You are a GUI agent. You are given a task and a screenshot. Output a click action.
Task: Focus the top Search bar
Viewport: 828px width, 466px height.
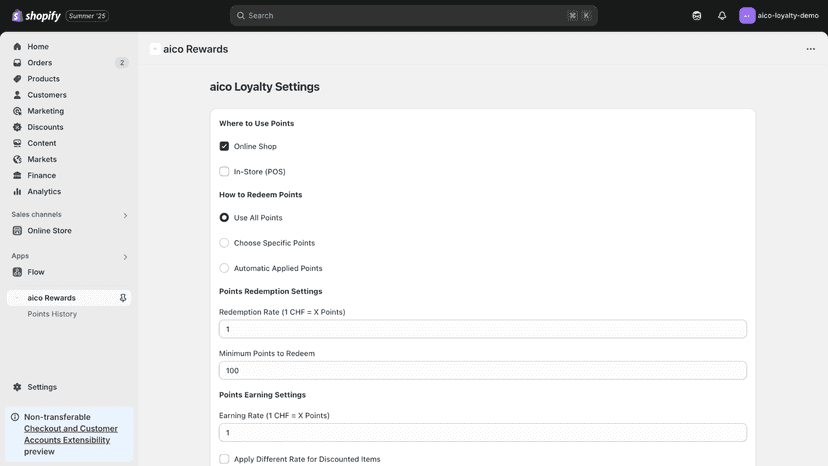pyautogui.click(x=413, y=16)
